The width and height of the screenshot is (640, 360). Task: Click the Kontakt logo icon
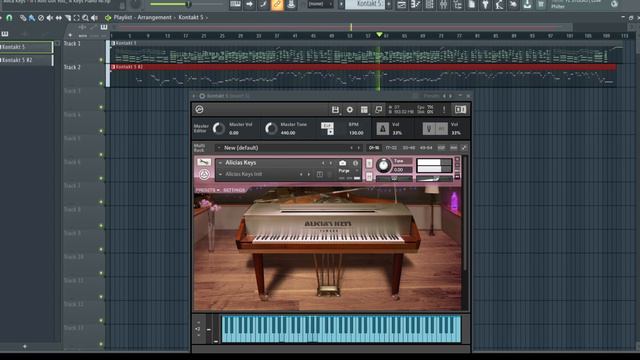[x=199, y=109]
